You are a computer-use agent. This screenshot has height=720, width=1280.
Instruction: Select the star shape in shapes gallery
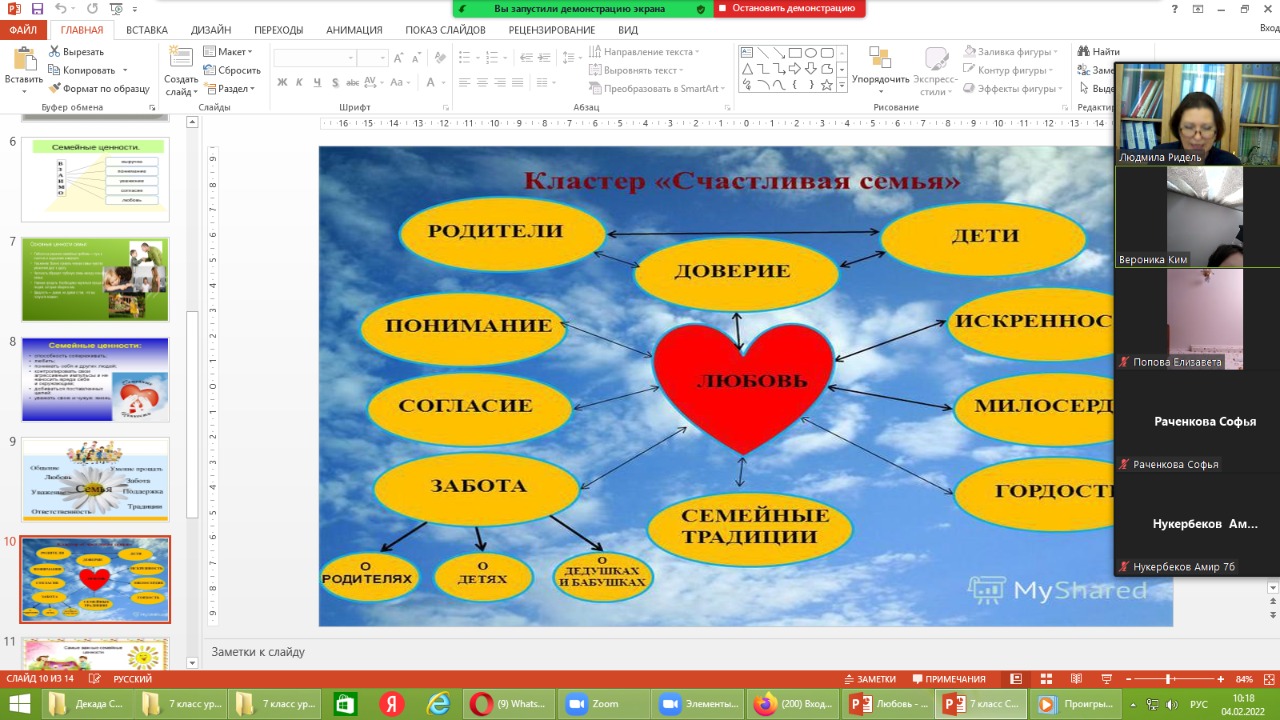[827, 86]
